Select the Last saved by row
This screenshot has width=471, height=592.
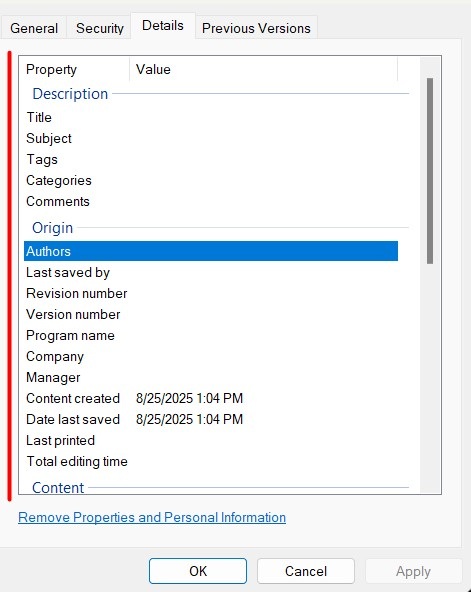click(x=211, y=272)
